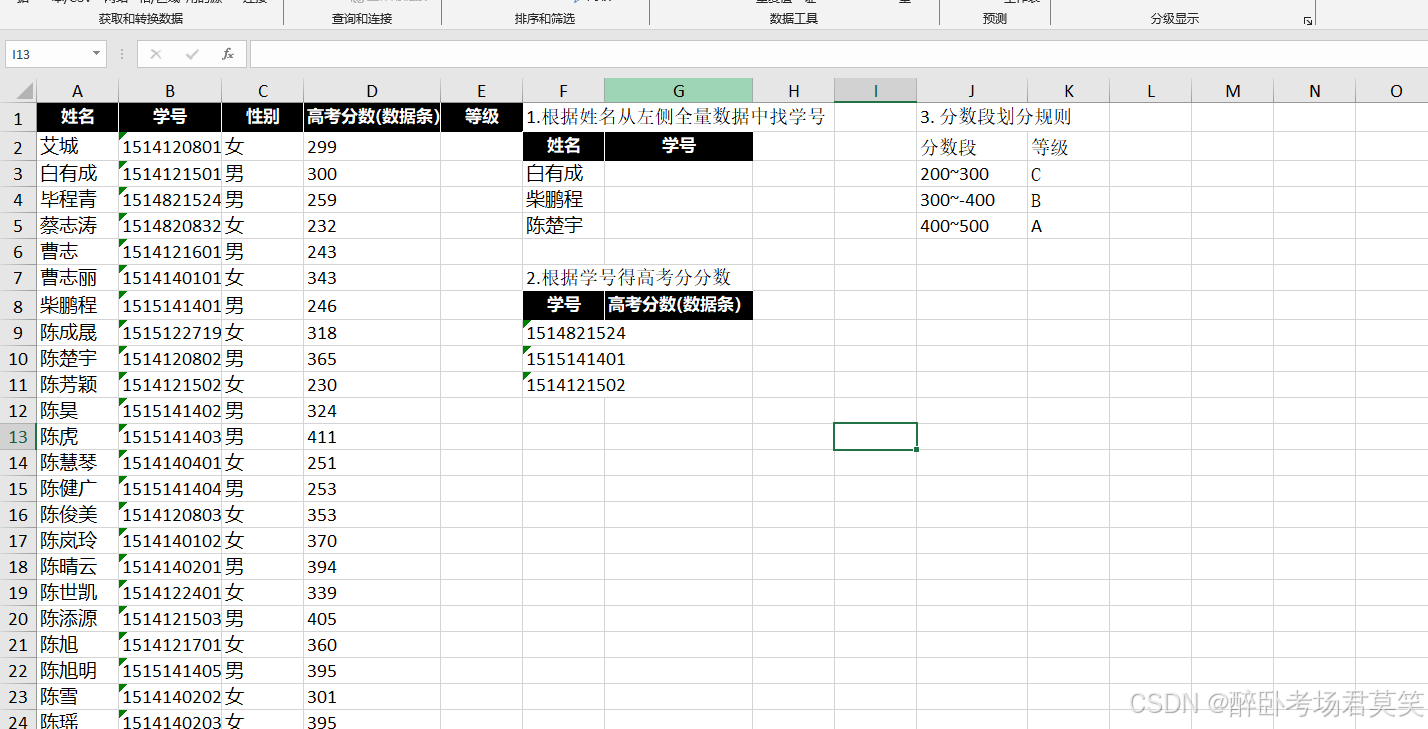
Task: Select column O header
Action: coord(1396,91)
